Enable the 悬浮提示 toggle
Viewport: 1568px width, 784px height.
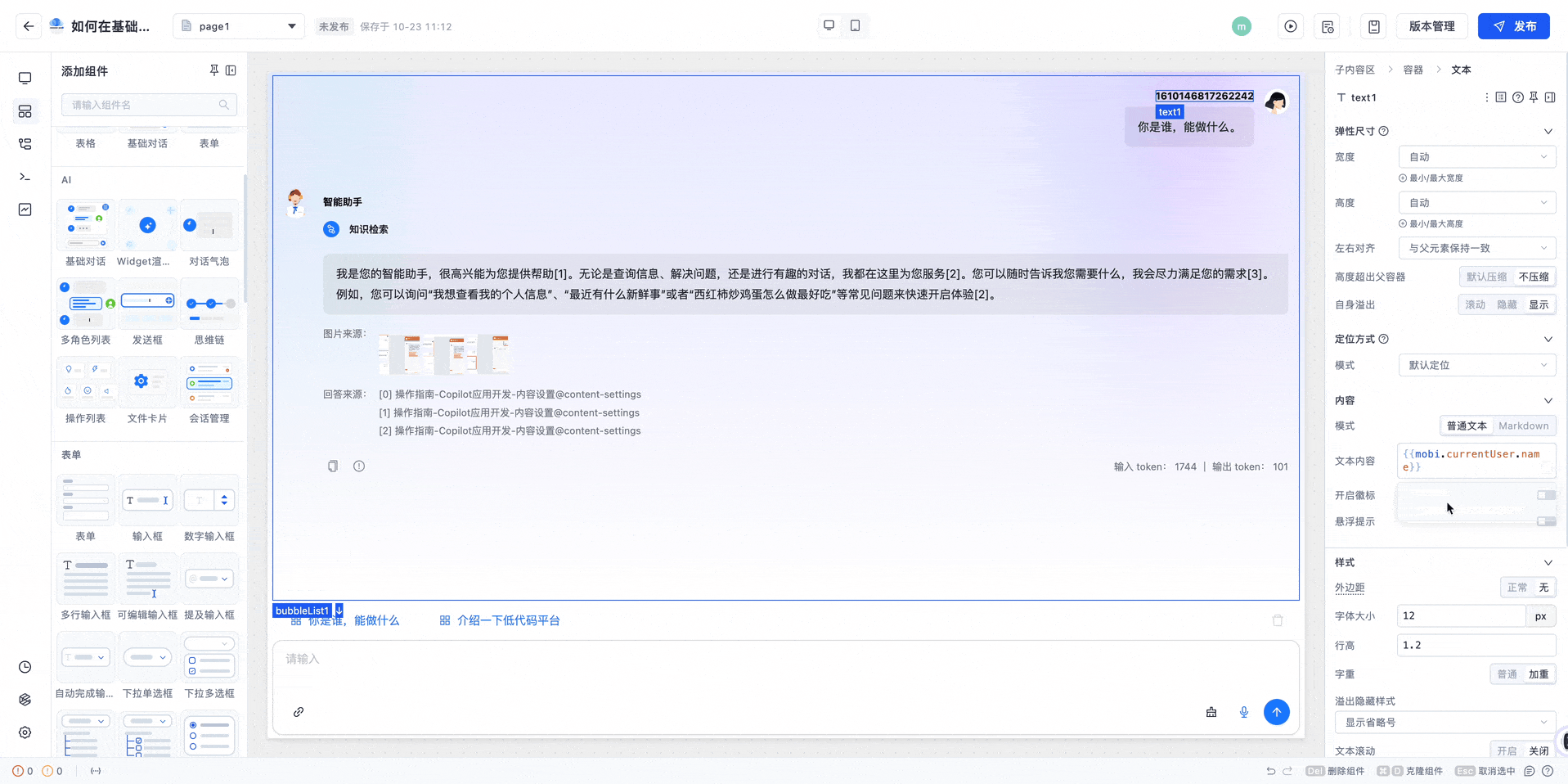1545,521
